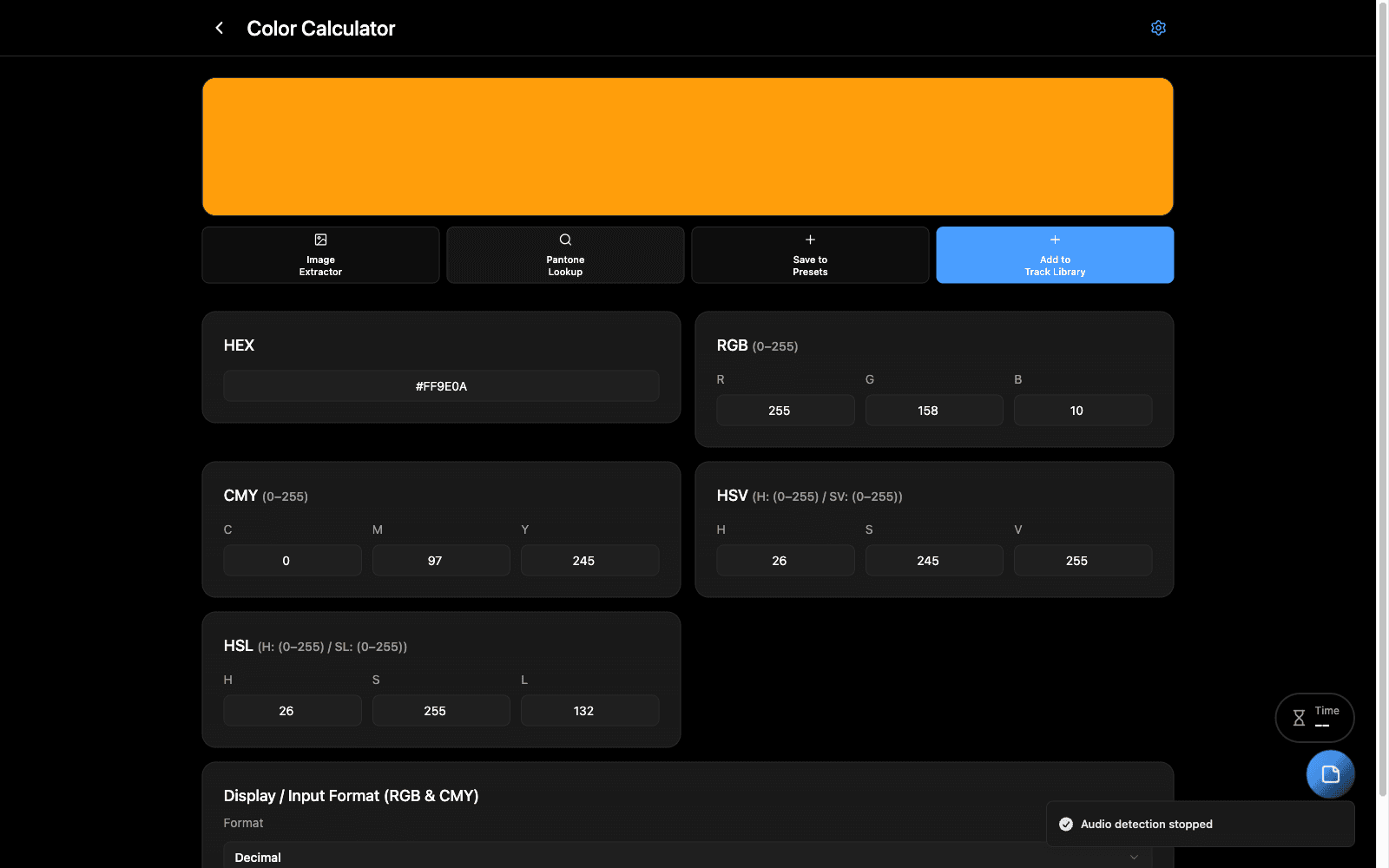The image size is (1389, 868).
Task: Edit the HEX value field #FF9E0A
Action: [441, 386]
